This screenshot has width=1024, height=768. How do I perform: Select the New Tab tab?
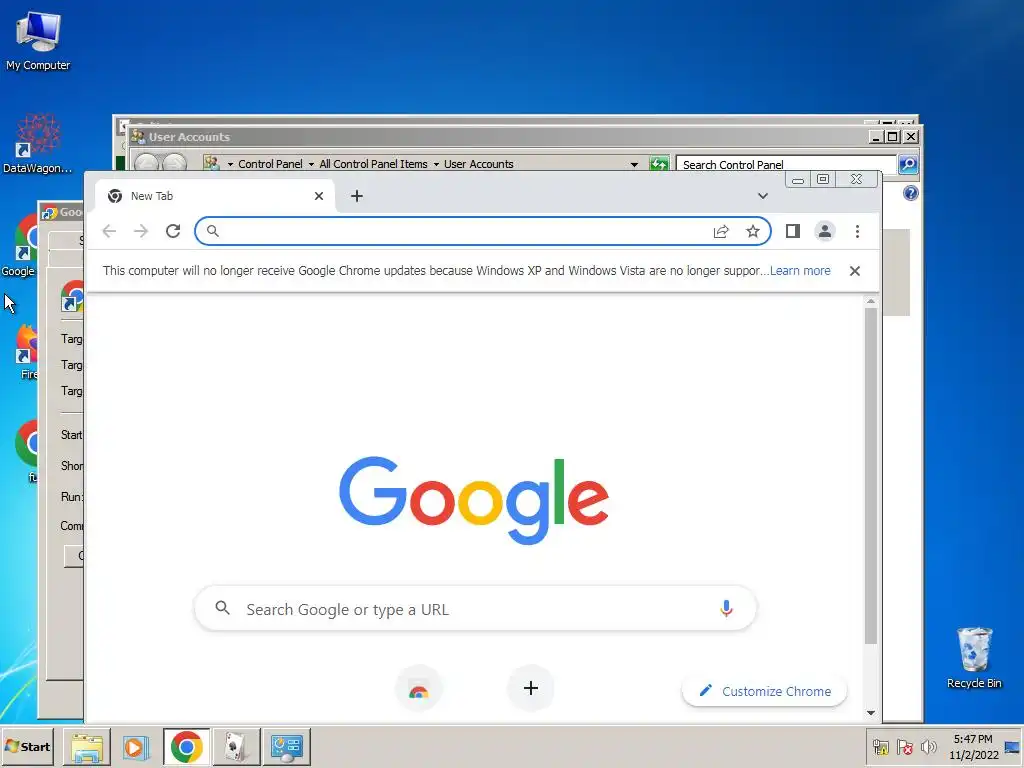(x=215, y=196)
